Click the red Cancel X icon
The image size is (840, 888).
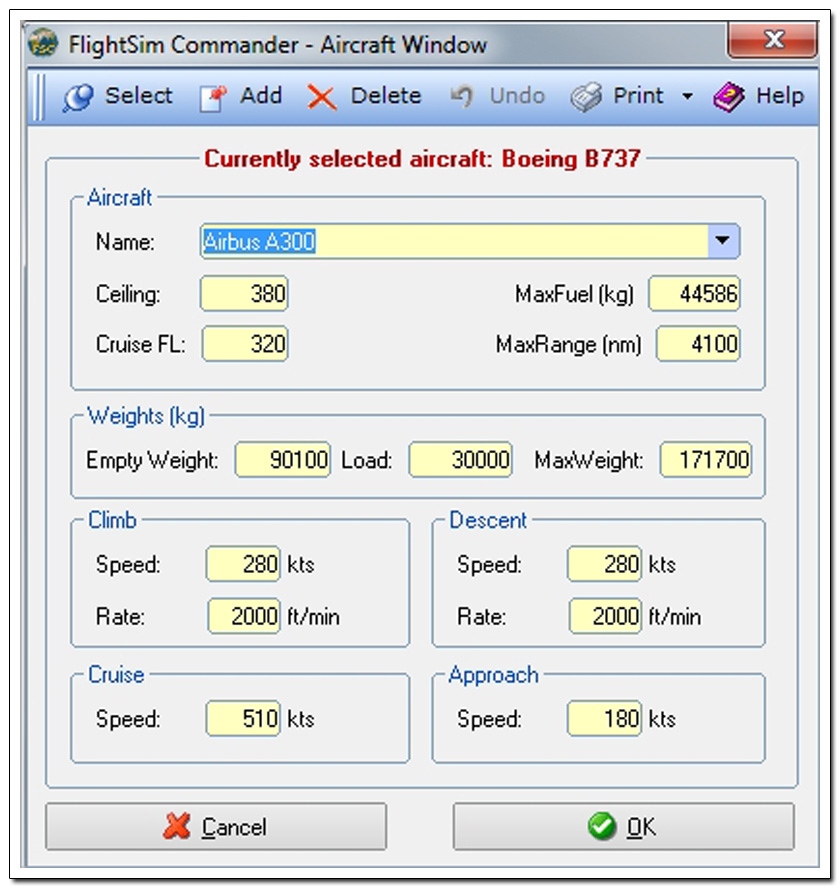177,826
